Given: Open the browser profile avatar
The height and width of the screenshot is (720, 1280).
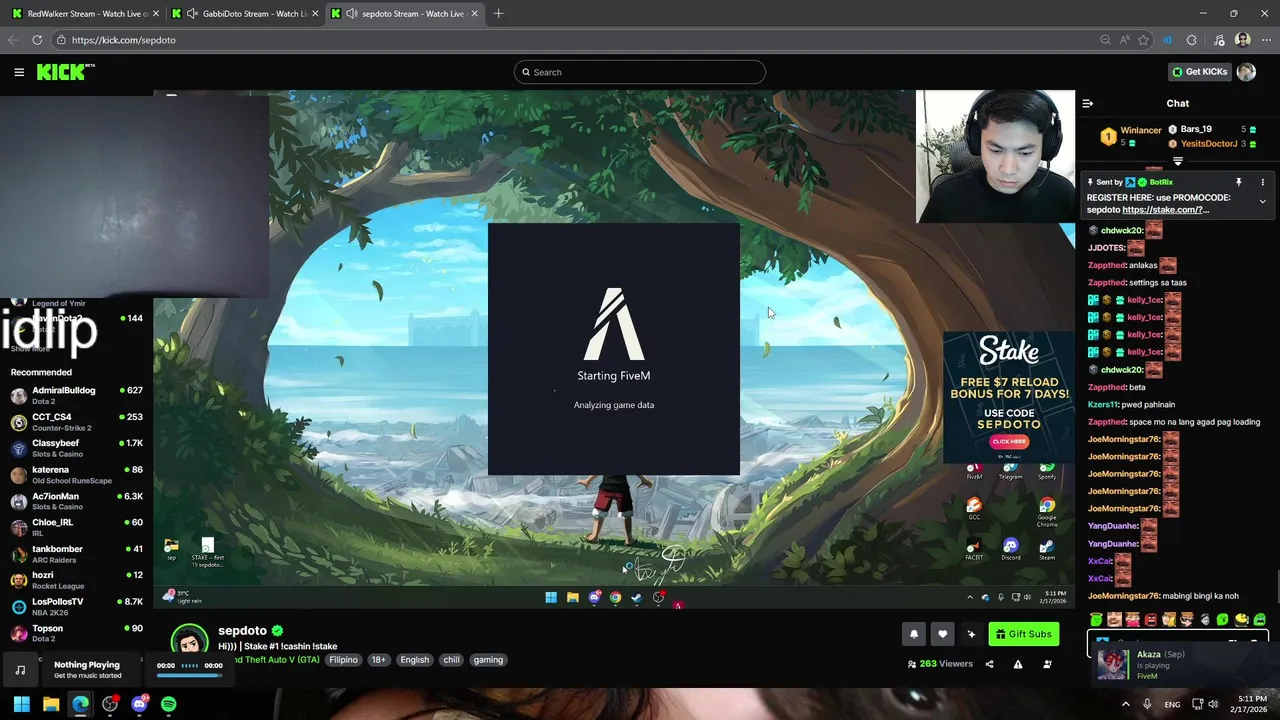Looking at the screenshot, I should coord(1242,40).
